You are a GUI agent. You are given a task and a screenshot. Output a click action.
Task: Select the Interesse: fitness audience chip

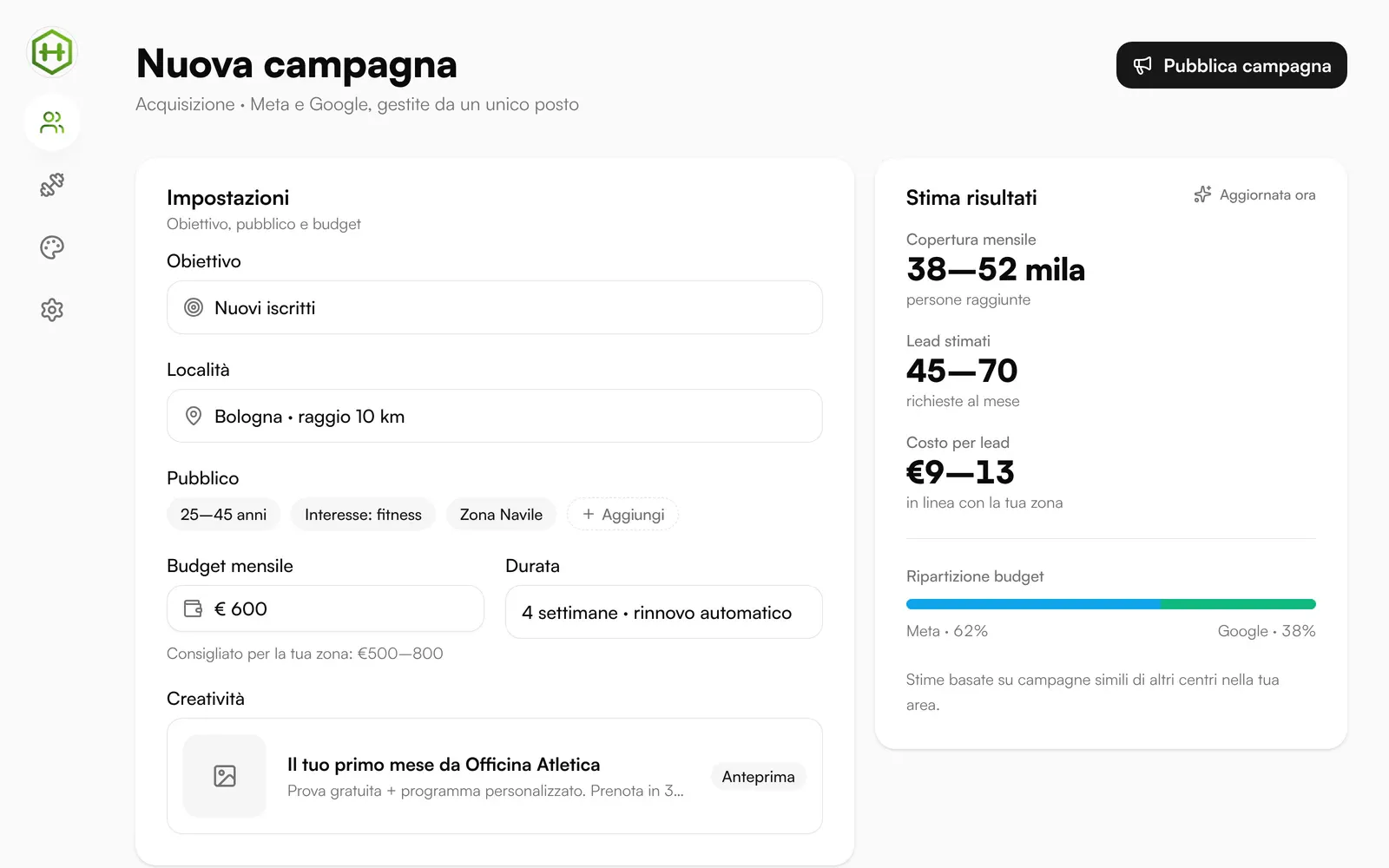pyautogui.click(x=363, y=514)
